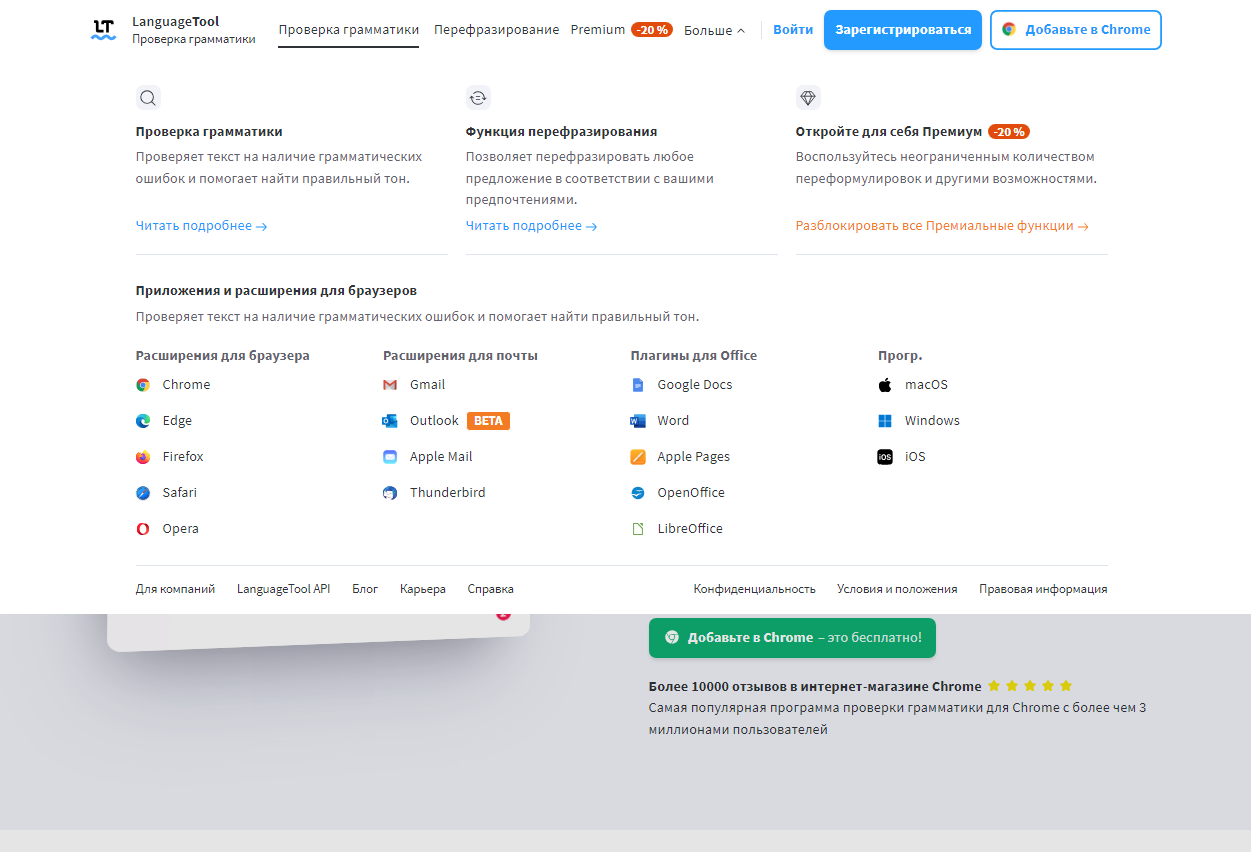Click the Chrome browser icon in extensions list

click(x=143, y=385)
